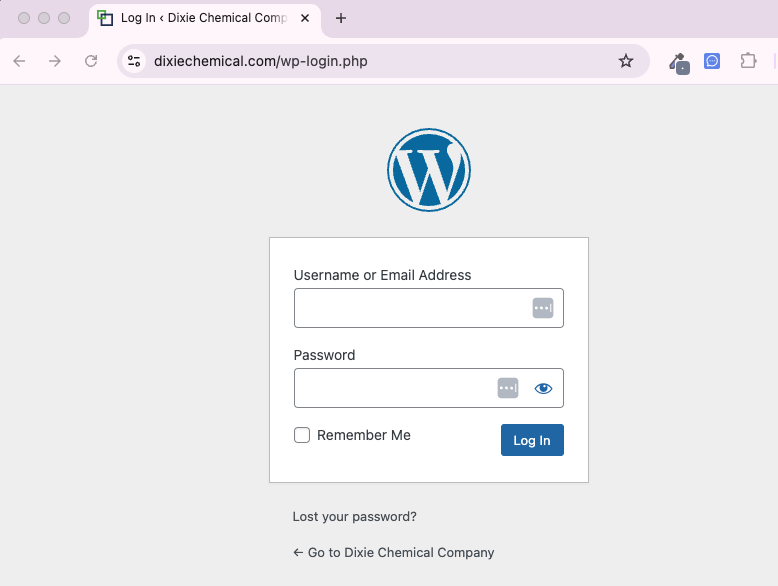Follow the Go to Dixie Chemical Company link
The height and width of the screenshot is (586, 778).
(x=393, y=552)
